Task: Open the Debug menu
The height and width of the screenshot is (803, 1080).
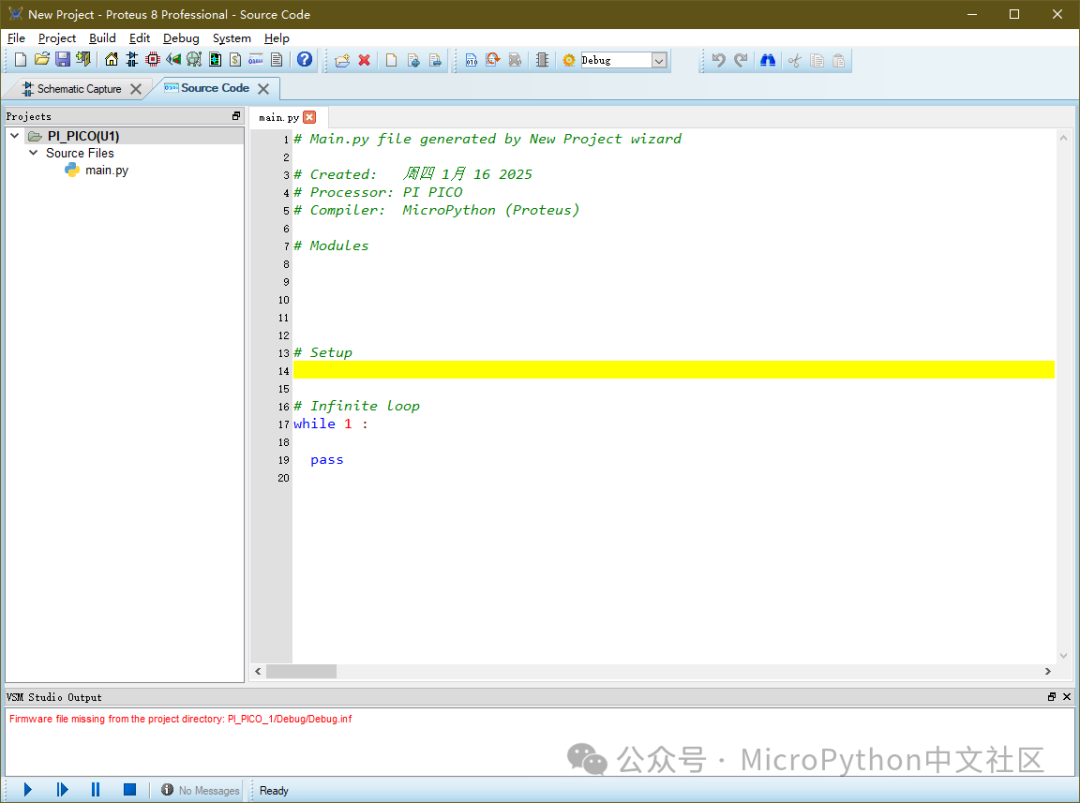Action: tap(181, 38)
